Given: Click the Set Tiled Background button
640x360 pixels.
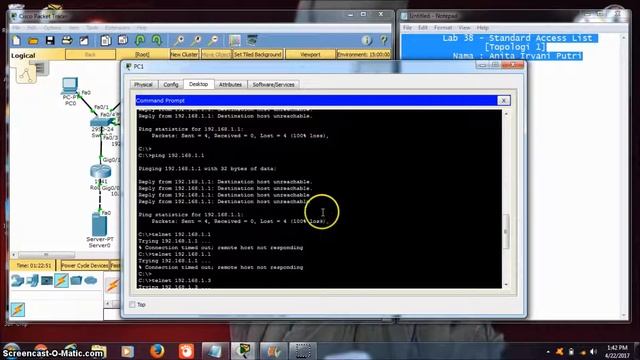Looking at the screenshot, I should pos(258,54).
